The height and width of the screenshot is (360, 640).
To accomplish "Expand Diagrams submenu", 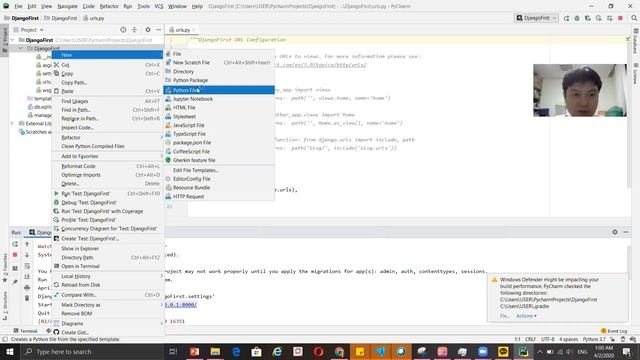I will [107, 323].
